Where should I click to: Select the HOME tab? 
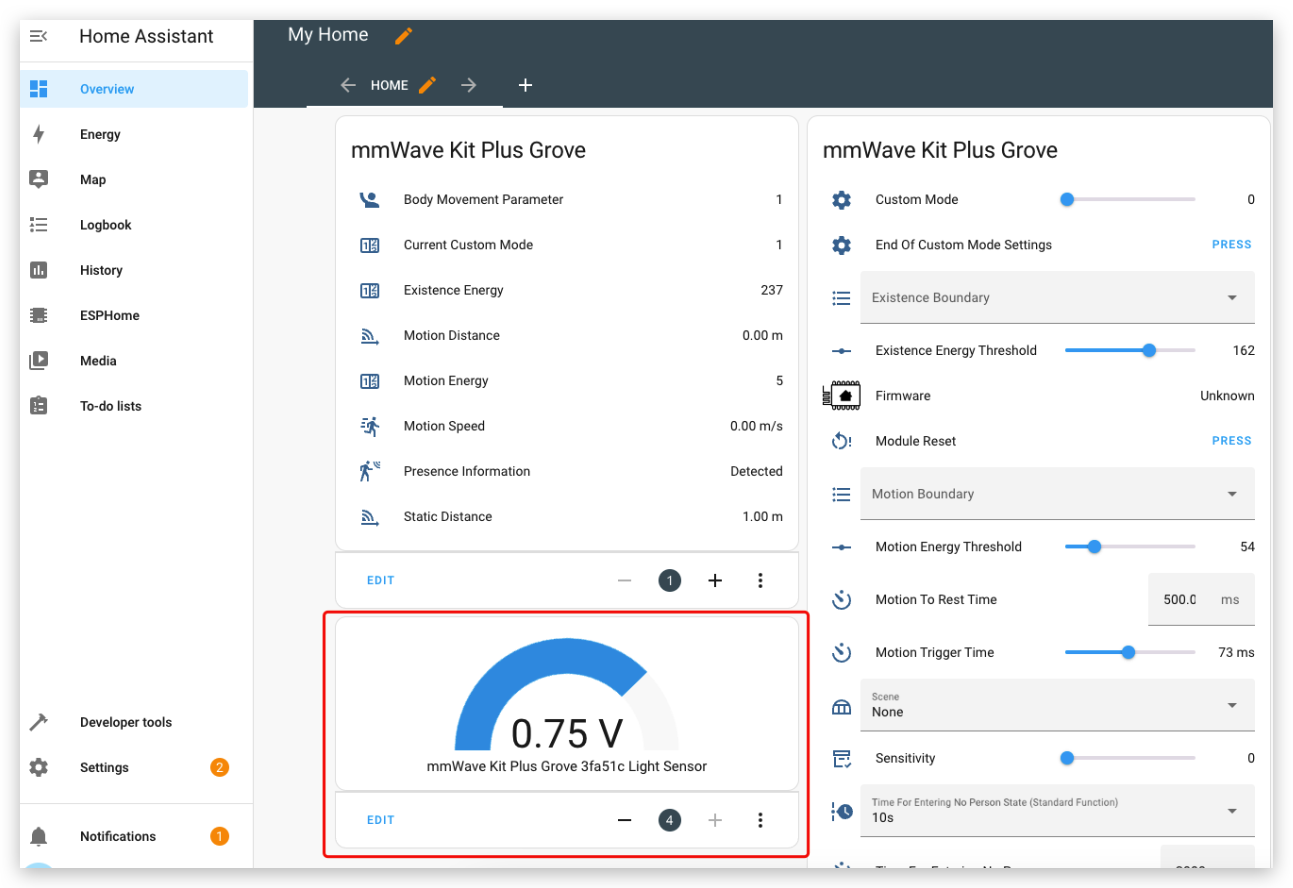click(389, 86)
